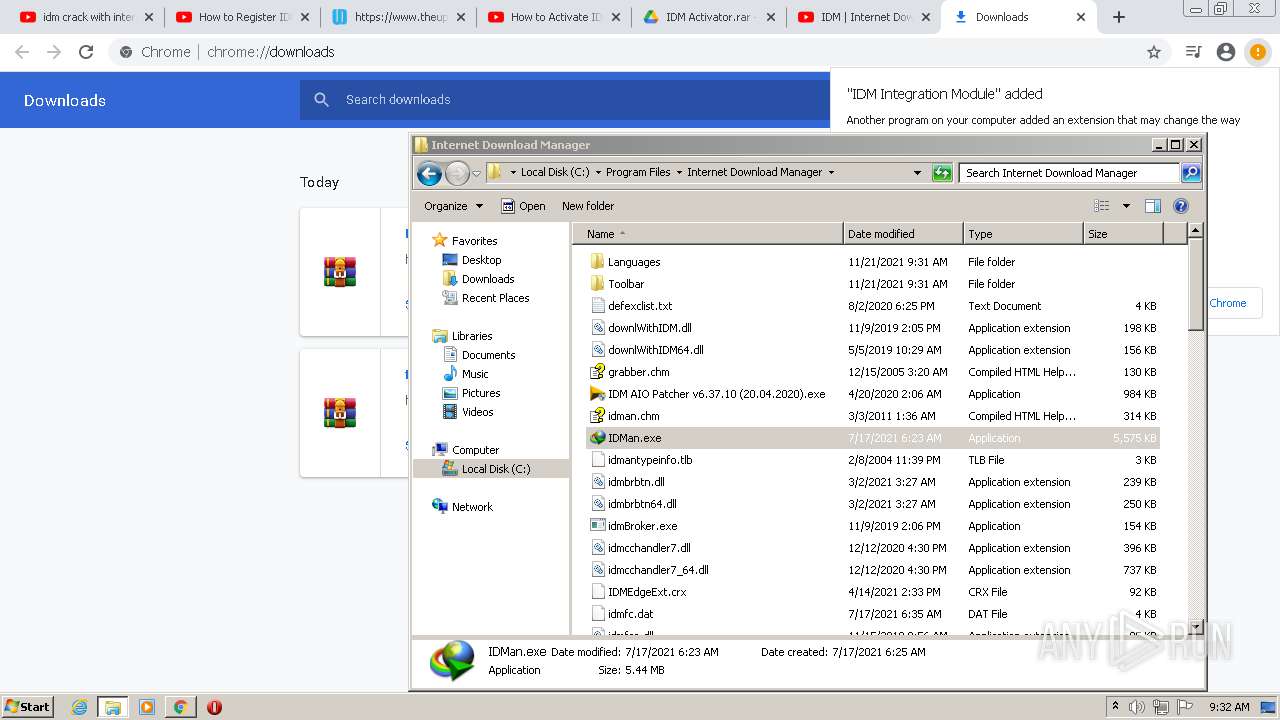Toggle the preview pane icon

[1153, 206]
